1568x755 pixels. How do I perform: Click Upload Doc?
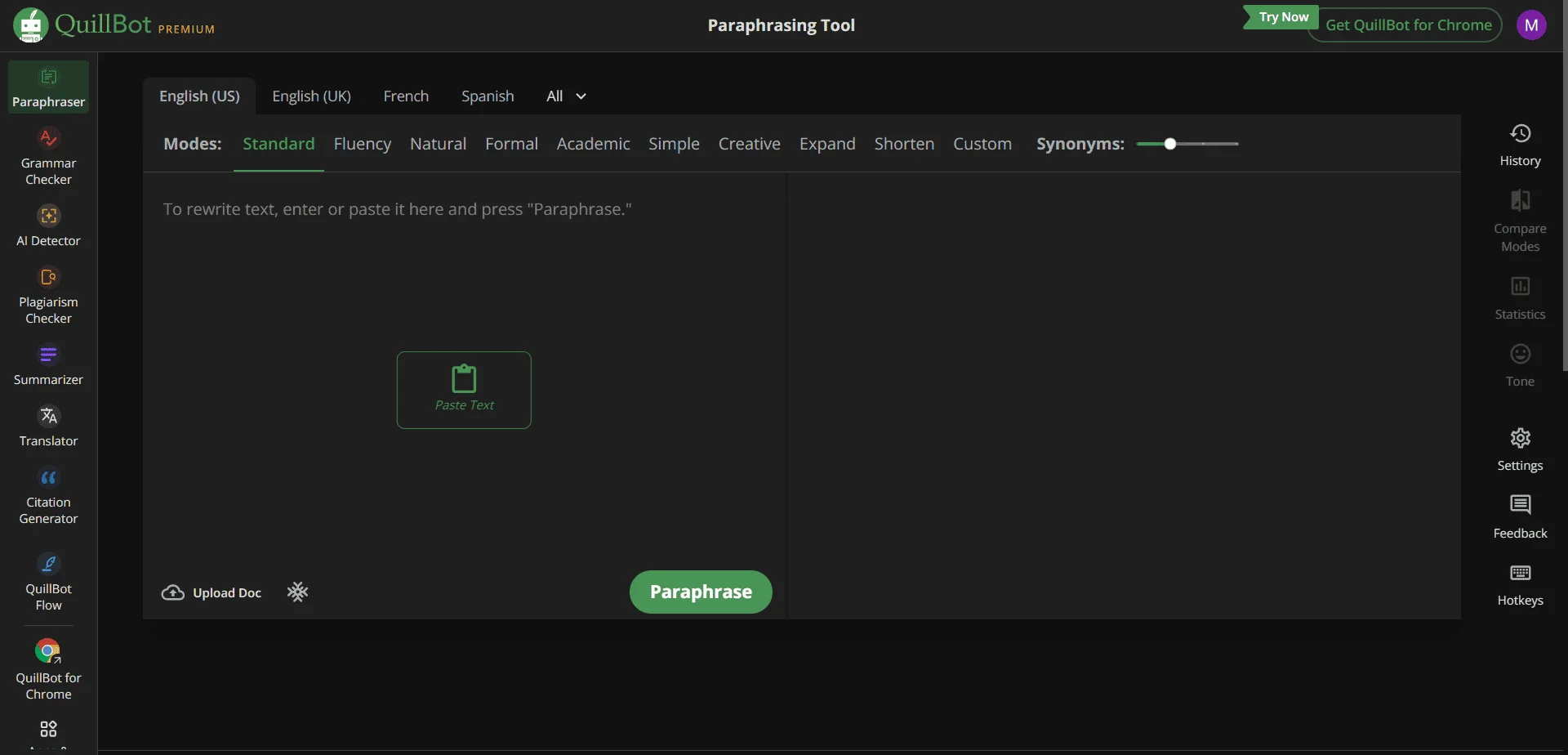click(212, 592)
